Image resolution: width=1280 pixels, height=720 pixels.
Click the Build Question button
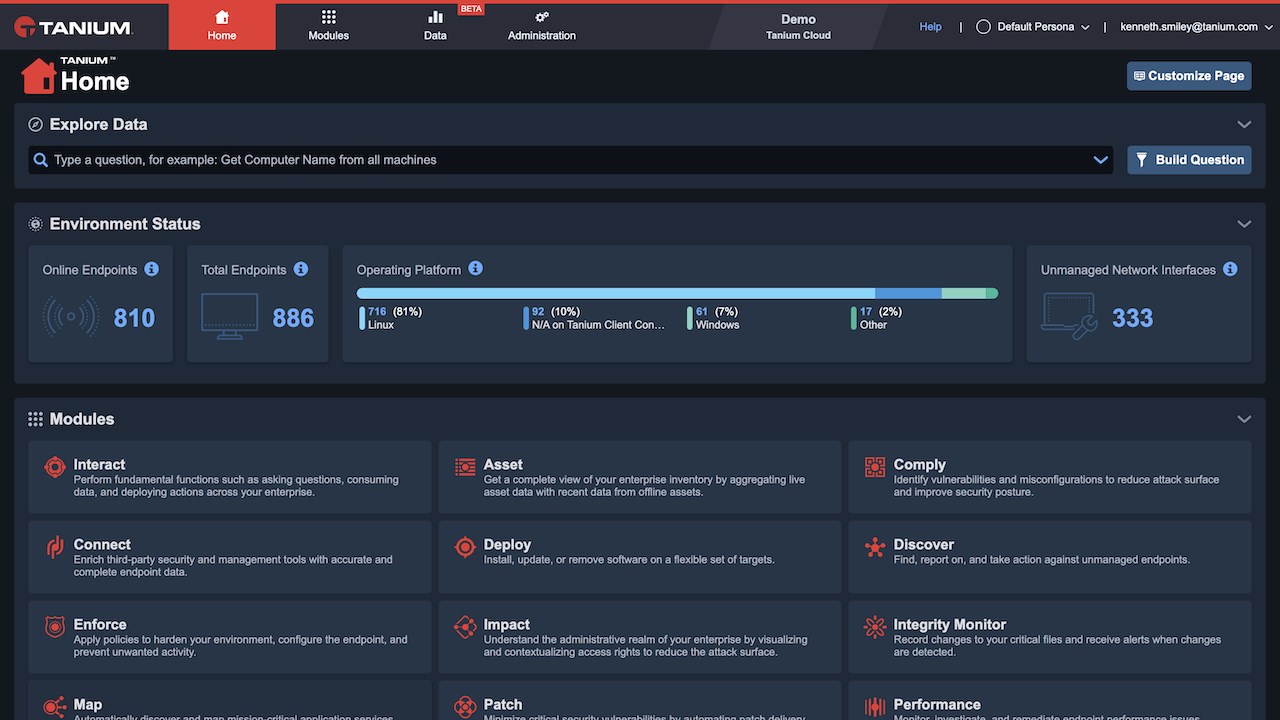click(1189, 160)
